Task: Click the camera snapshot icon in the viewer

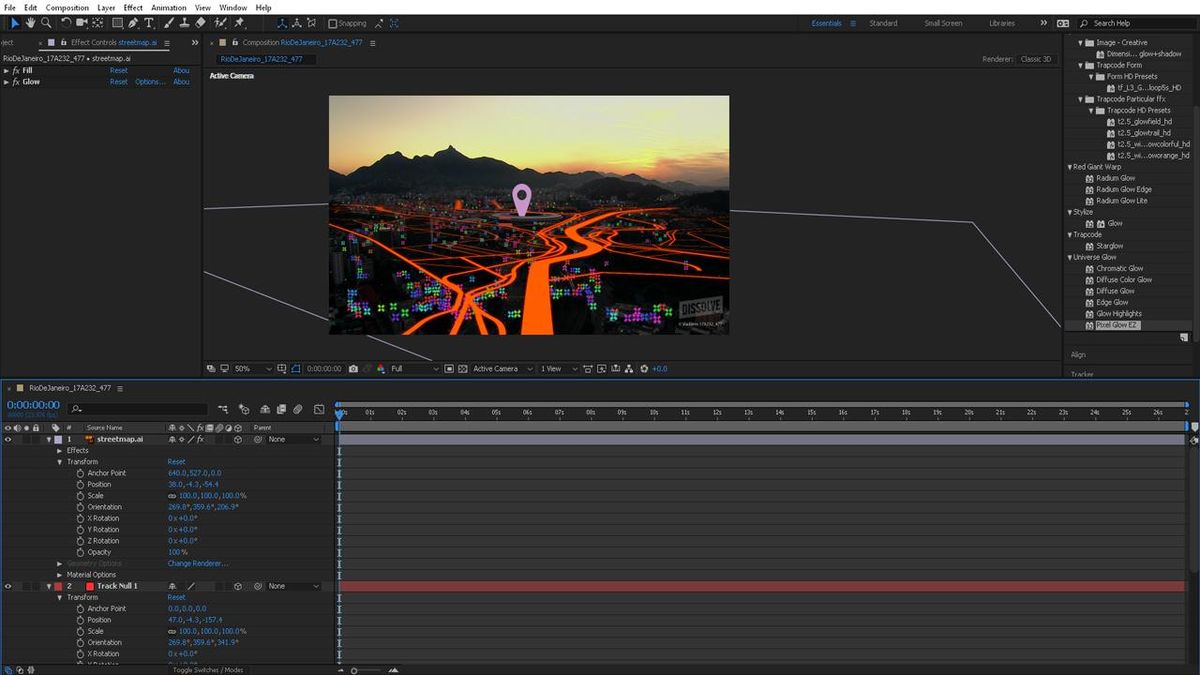Action: pos(353,368)
